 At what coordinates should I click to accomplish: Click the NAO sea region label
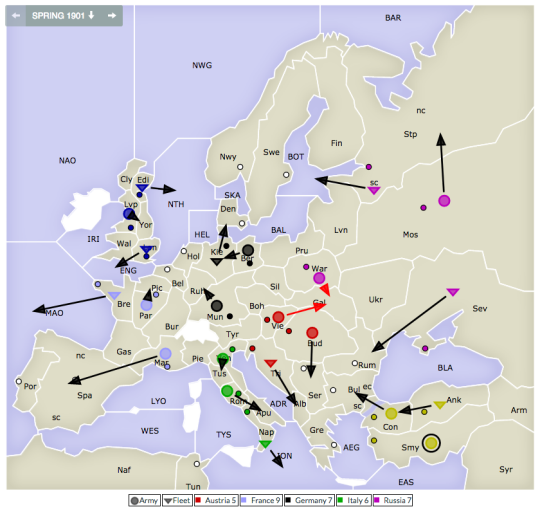[68, 161]
